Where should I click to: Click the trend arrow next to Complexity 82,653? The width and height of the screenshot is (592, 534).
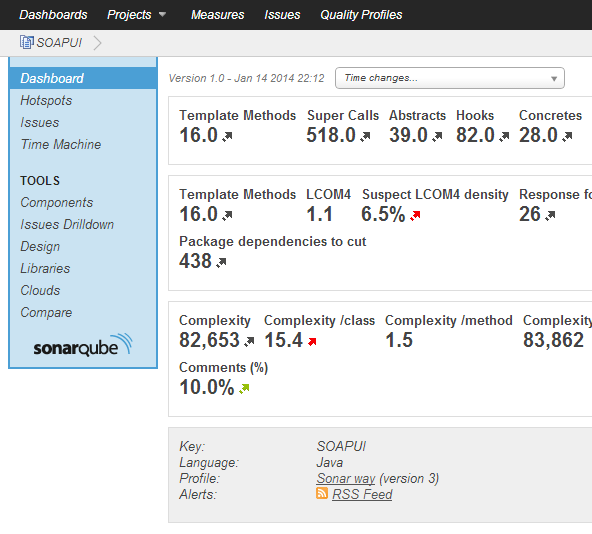tap(249, 341)
